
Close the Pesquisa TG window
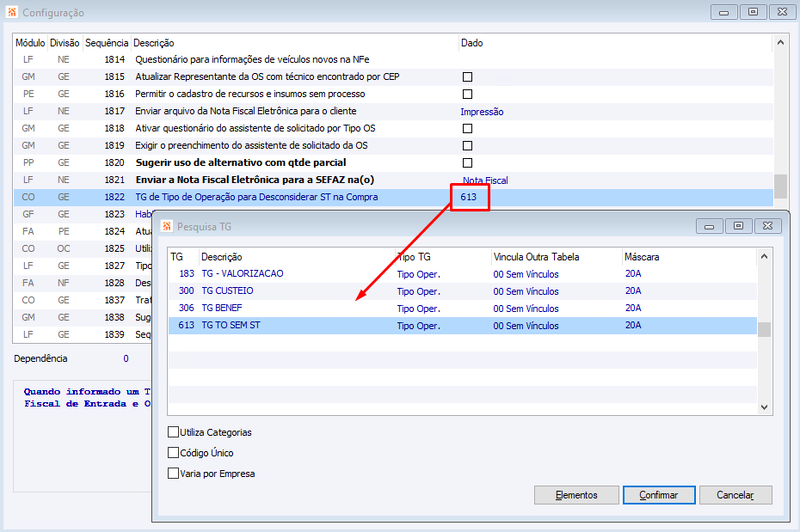pyautogui.click(x=768, y=226)
